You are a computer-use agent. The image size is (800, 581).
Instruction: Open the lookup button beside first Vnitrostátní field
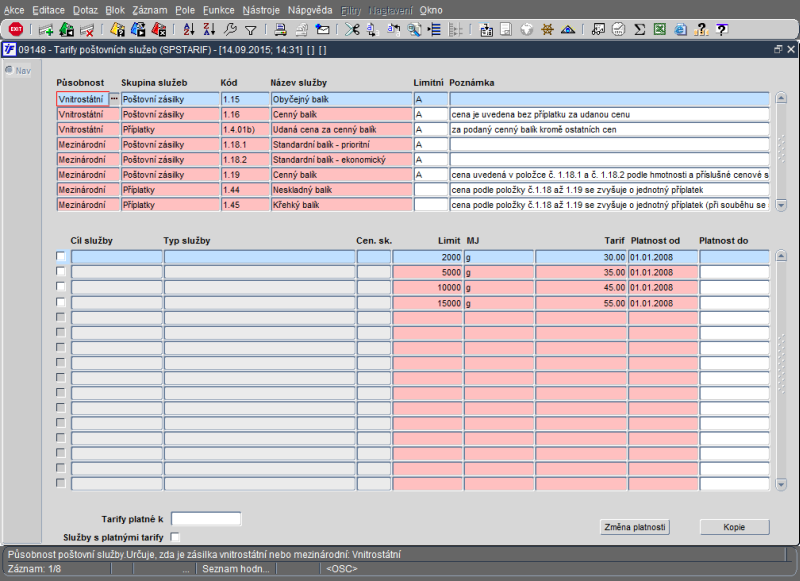tap(114, 99)
